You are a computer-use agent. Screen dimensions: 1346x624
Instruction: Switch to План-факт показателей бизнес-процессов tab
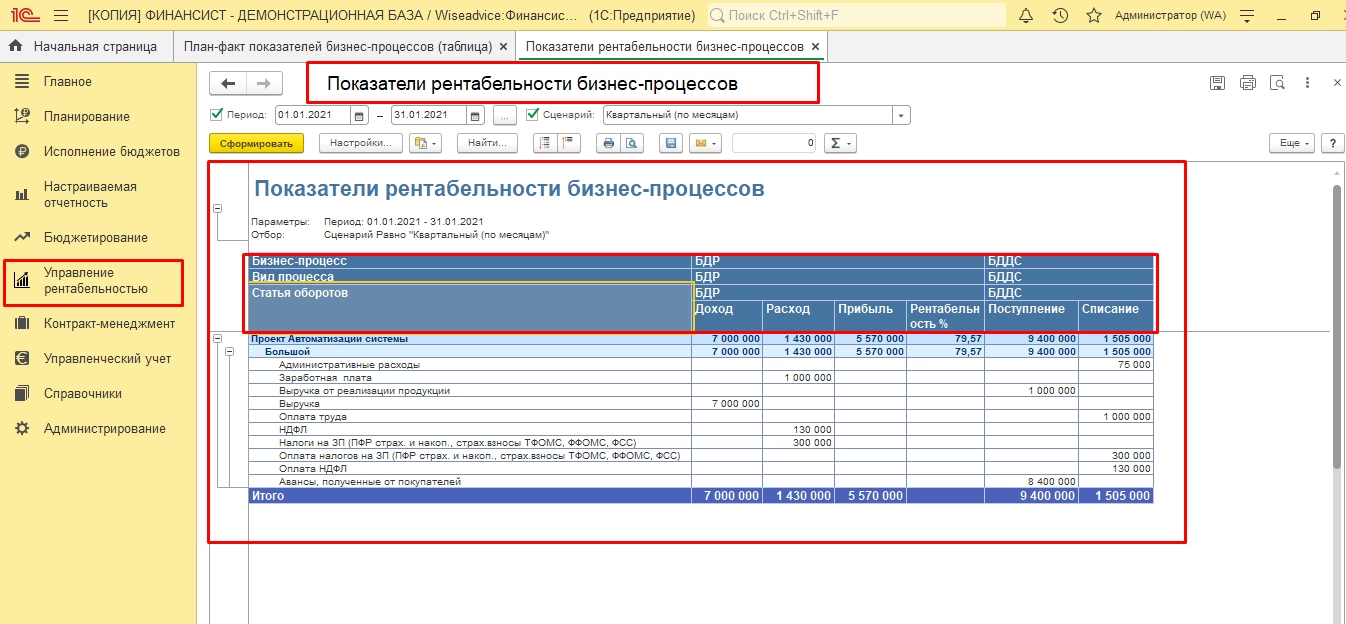336,47
